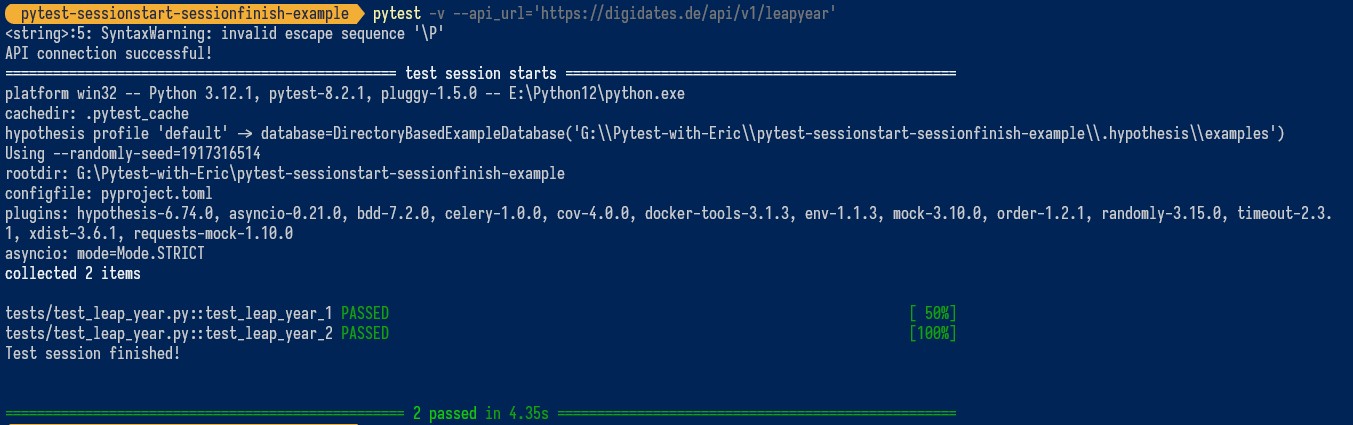
Task: Click the 'collected 2 items' text
Action: coord(73,272)
